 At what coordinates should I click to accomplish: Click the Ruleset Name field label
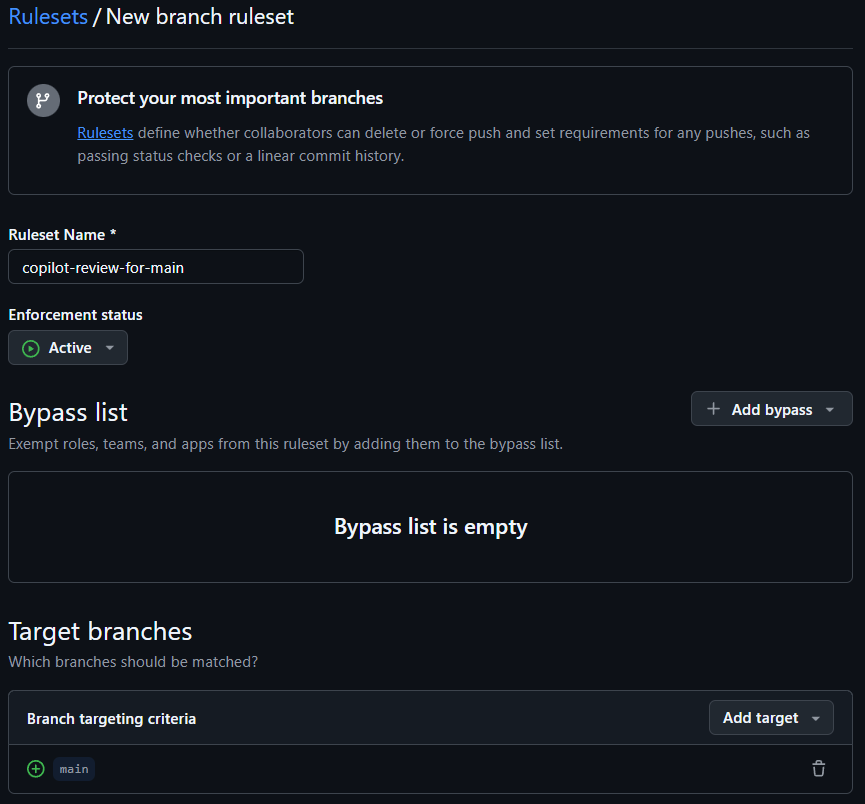click(62, 235)
